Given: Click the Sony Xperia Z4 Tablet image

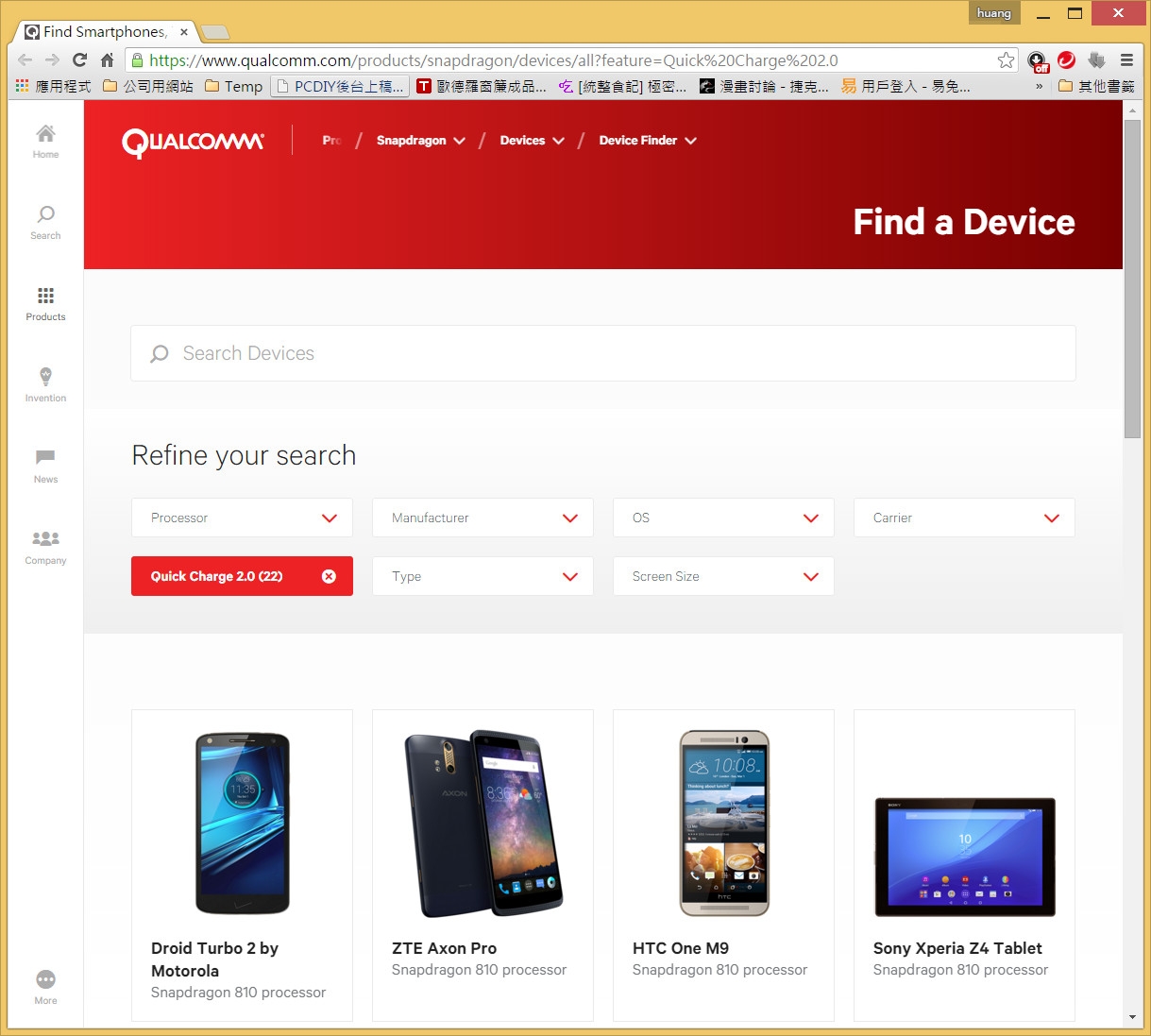Looking at the screenshot, I should tap(965, 858).
